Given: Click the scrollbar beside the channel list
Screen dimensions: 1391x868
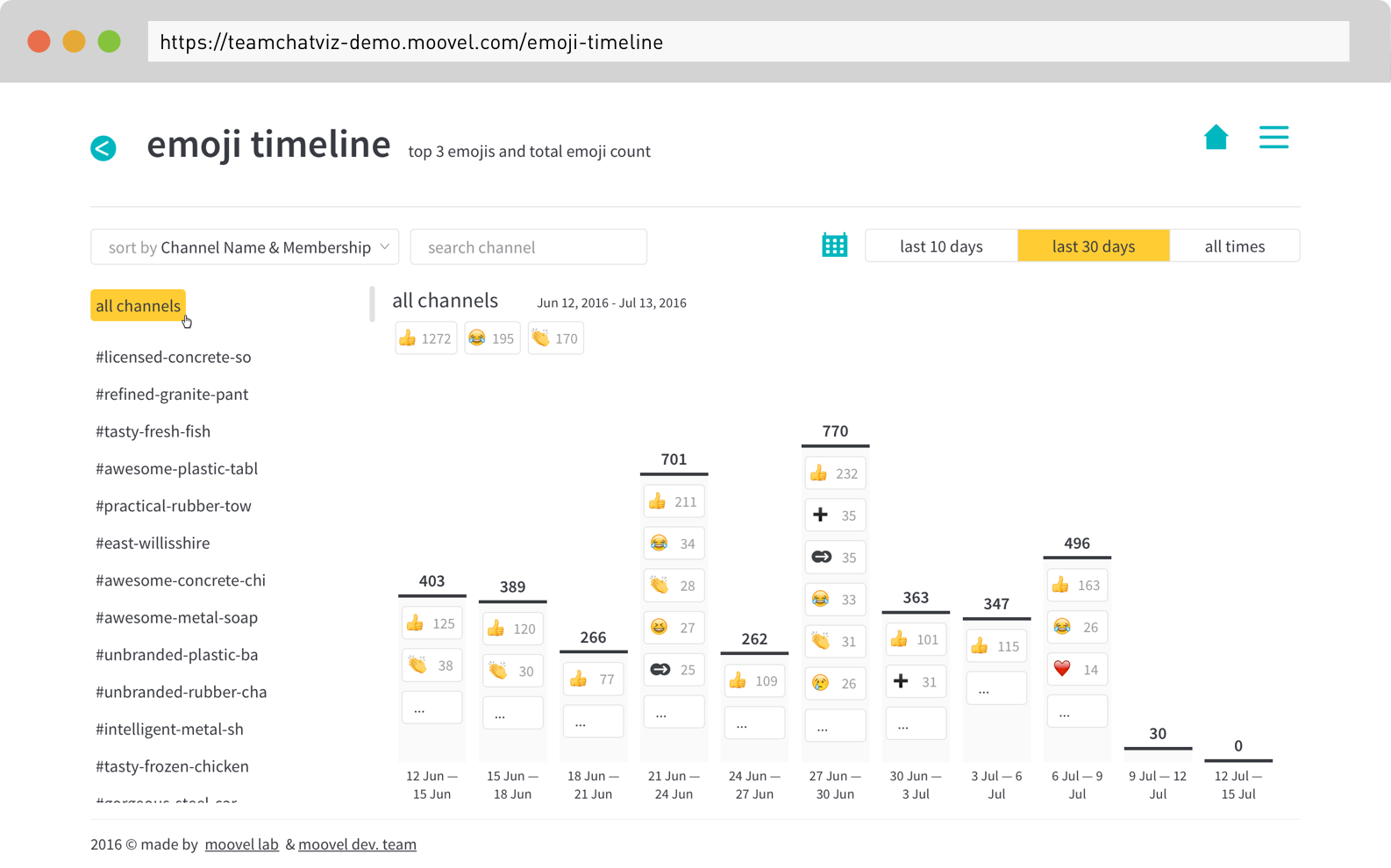Looking at the screenshot, I should point(372,302).
